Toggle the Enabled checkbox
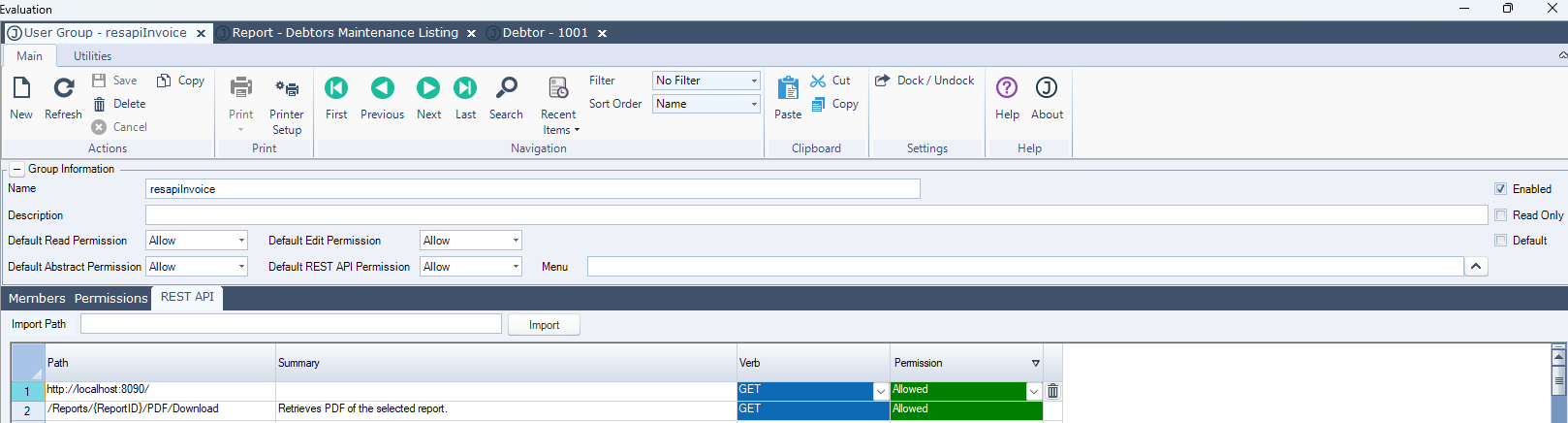 click(x=1500, y=189)
